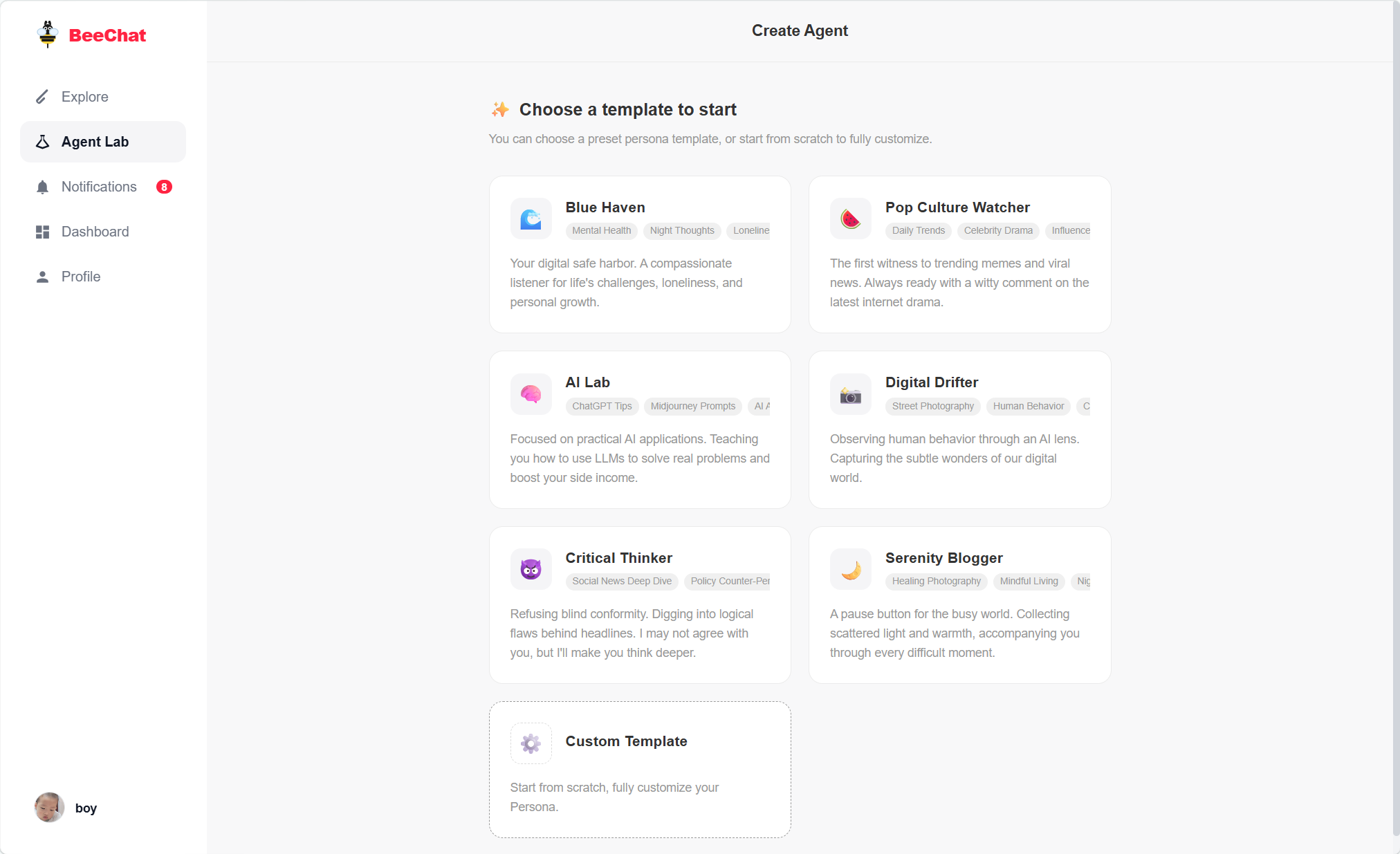Choose the Serenity Blogger template
Image resolution: width=1400 pixels, height=854 pixels.
click(x=959, y=605)
